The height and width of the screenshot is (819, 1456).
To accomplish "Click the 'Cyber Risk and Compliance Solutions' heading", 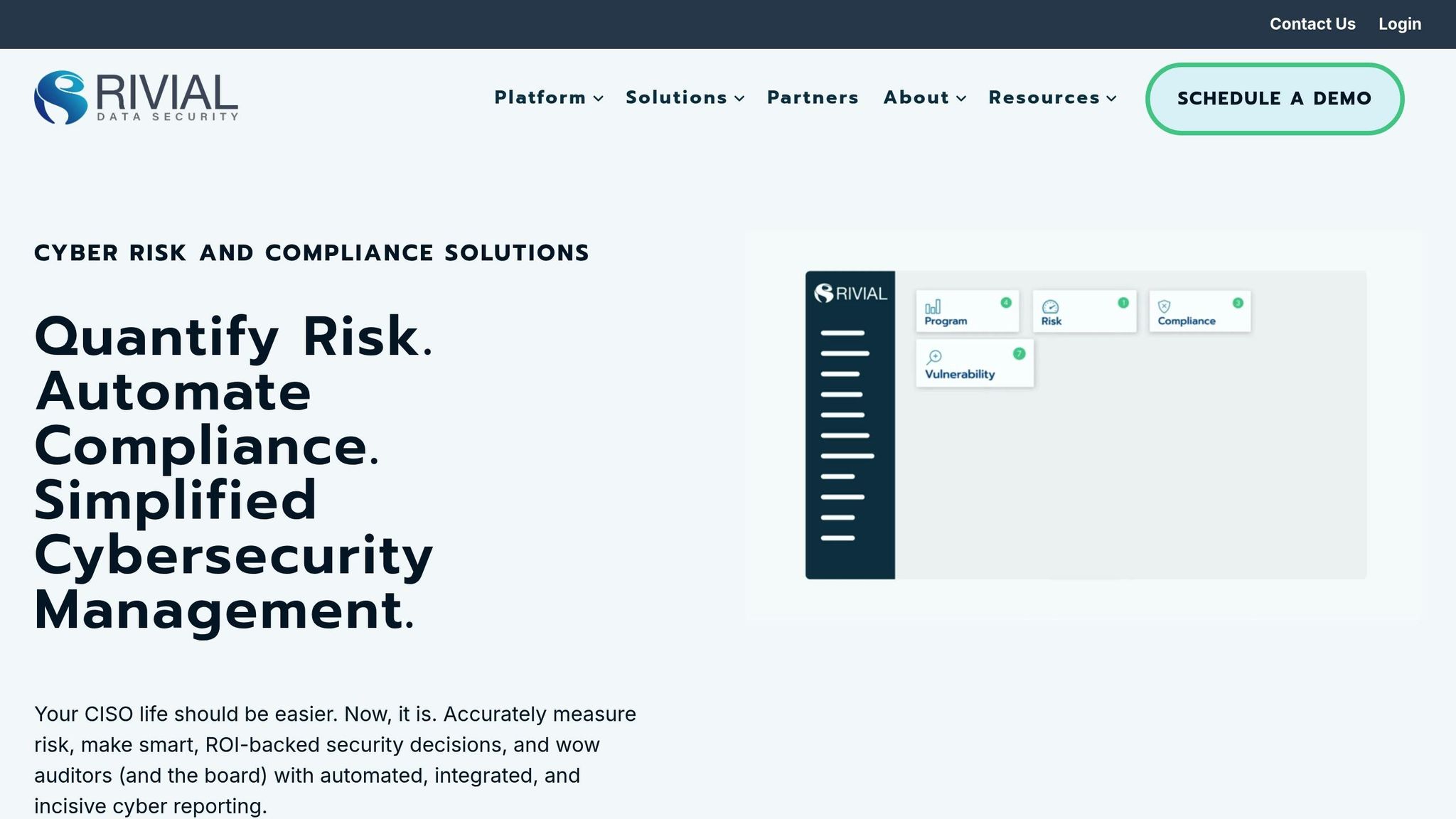I will coord(311,253).
